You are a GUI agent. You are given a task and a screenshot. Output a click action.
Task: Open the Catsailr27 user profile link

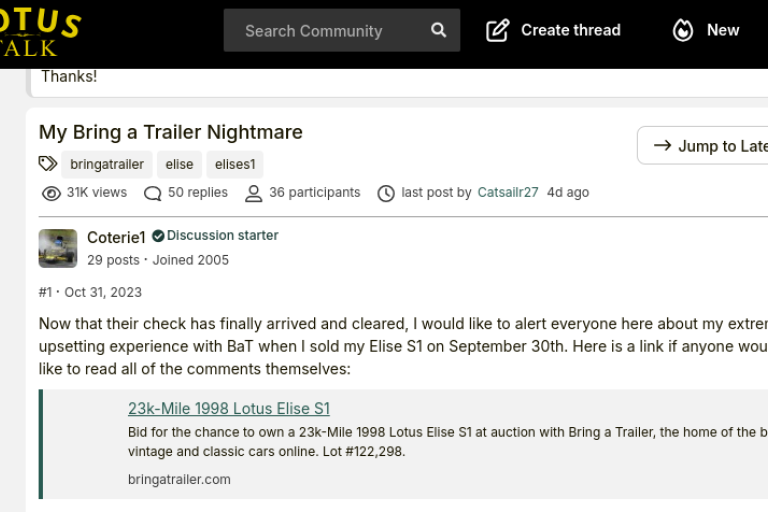point(508,192)
